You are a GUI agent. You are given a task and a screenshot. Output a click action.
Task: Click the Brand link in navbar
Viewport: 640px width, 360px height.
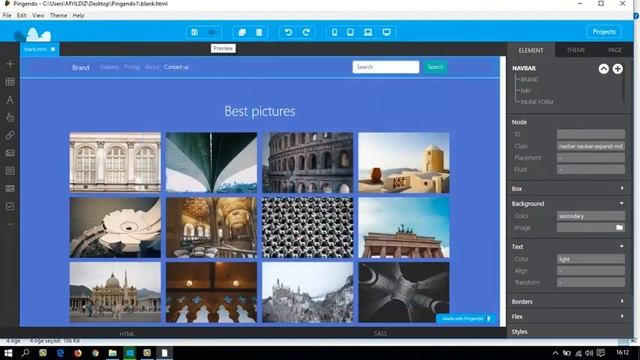pos(80,68)
